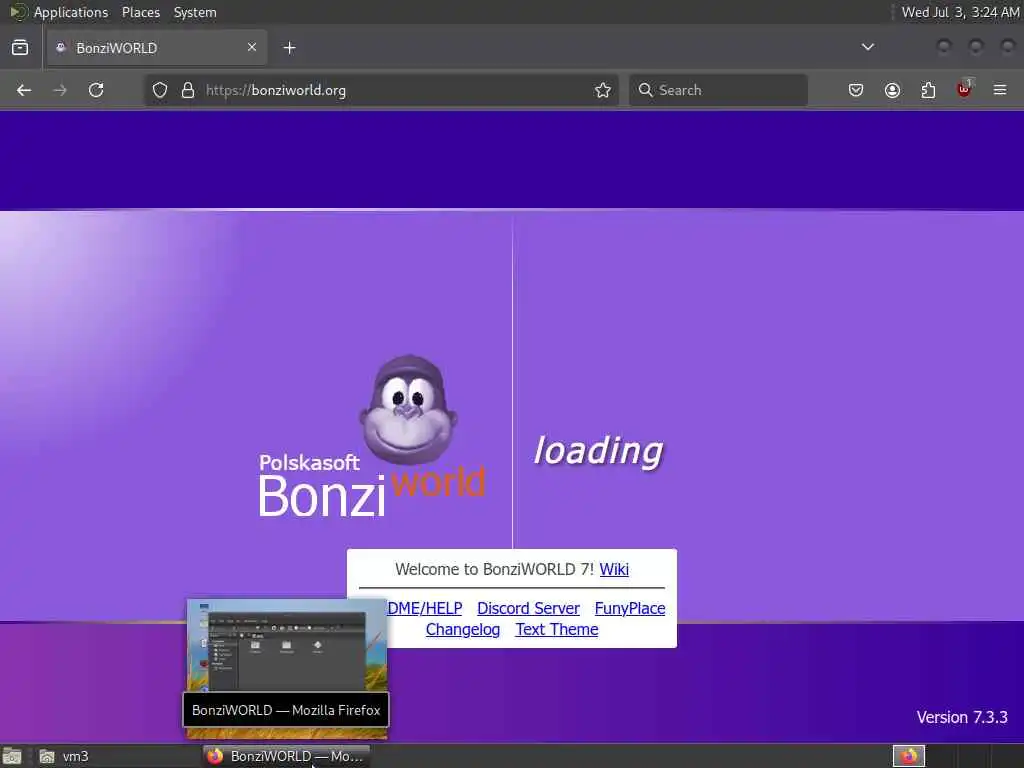Click the forward navigation arrow
Screen dimensions: 1024x768
[60, 90]
